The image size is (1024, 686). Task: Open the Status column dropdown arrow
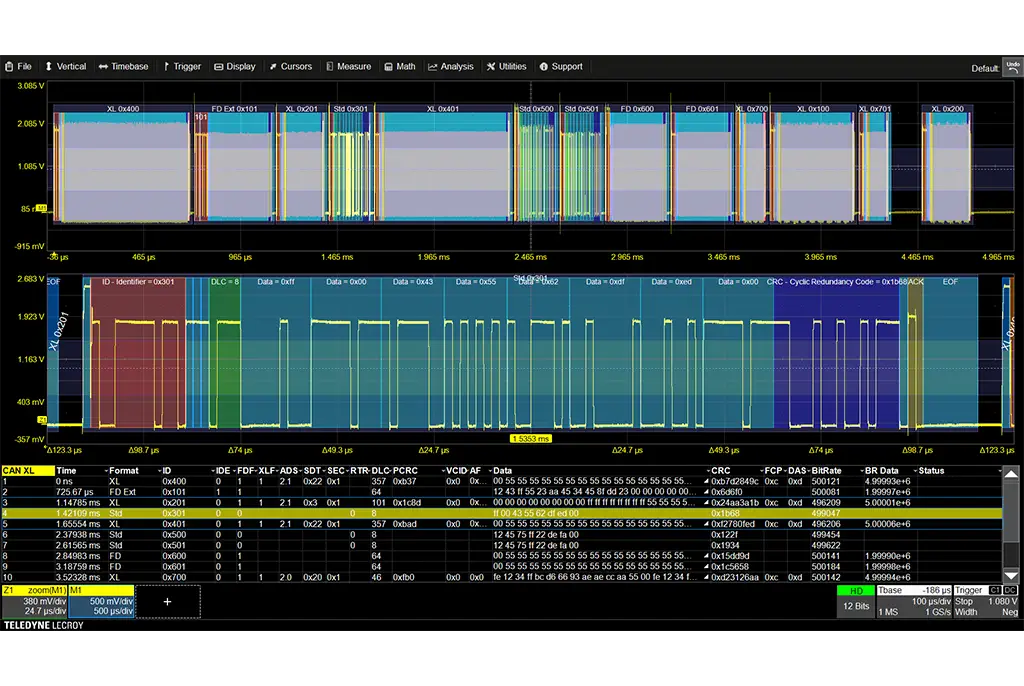click(x=1000, y=471)
